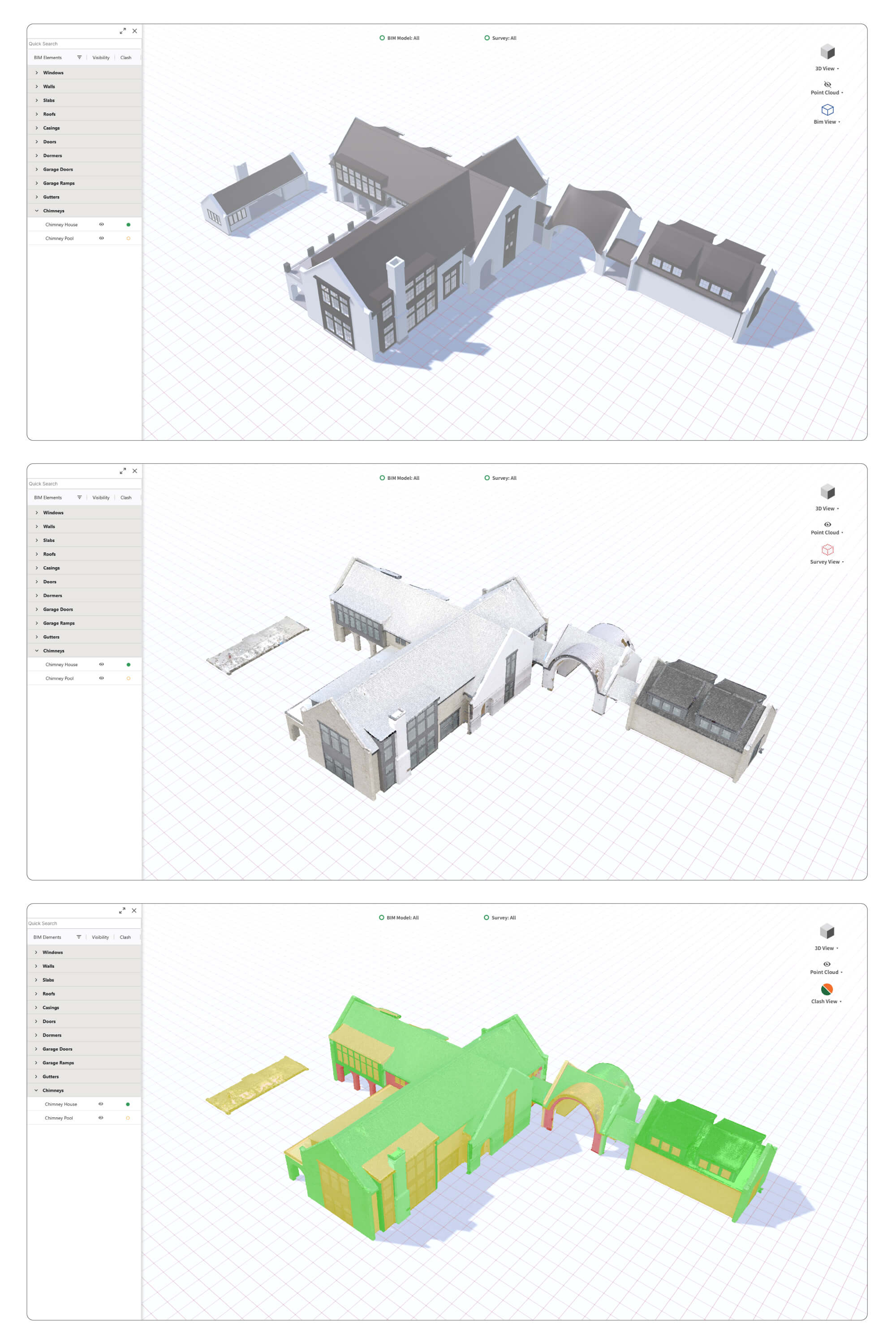Select Chimney Pool row in Survey View panel

click(85, 678)
